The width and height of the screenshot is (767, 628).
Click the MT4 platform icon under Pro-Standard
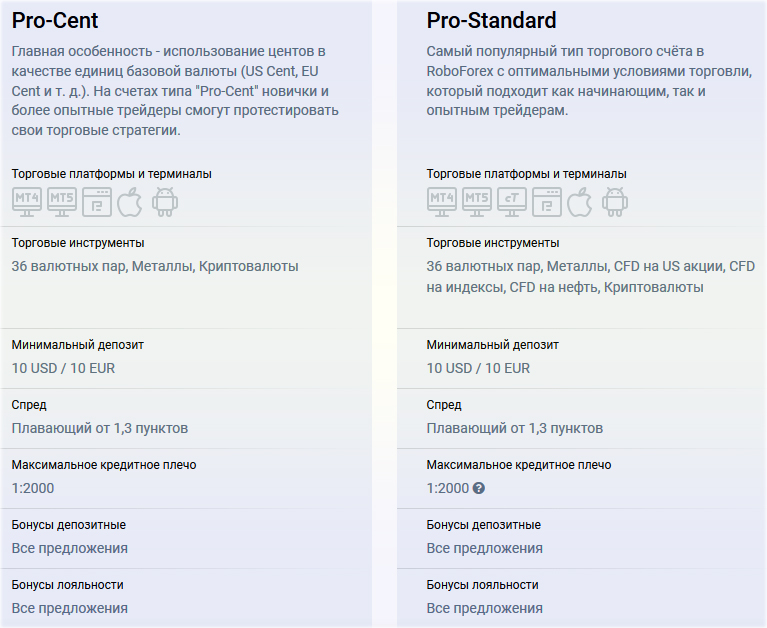442,200
